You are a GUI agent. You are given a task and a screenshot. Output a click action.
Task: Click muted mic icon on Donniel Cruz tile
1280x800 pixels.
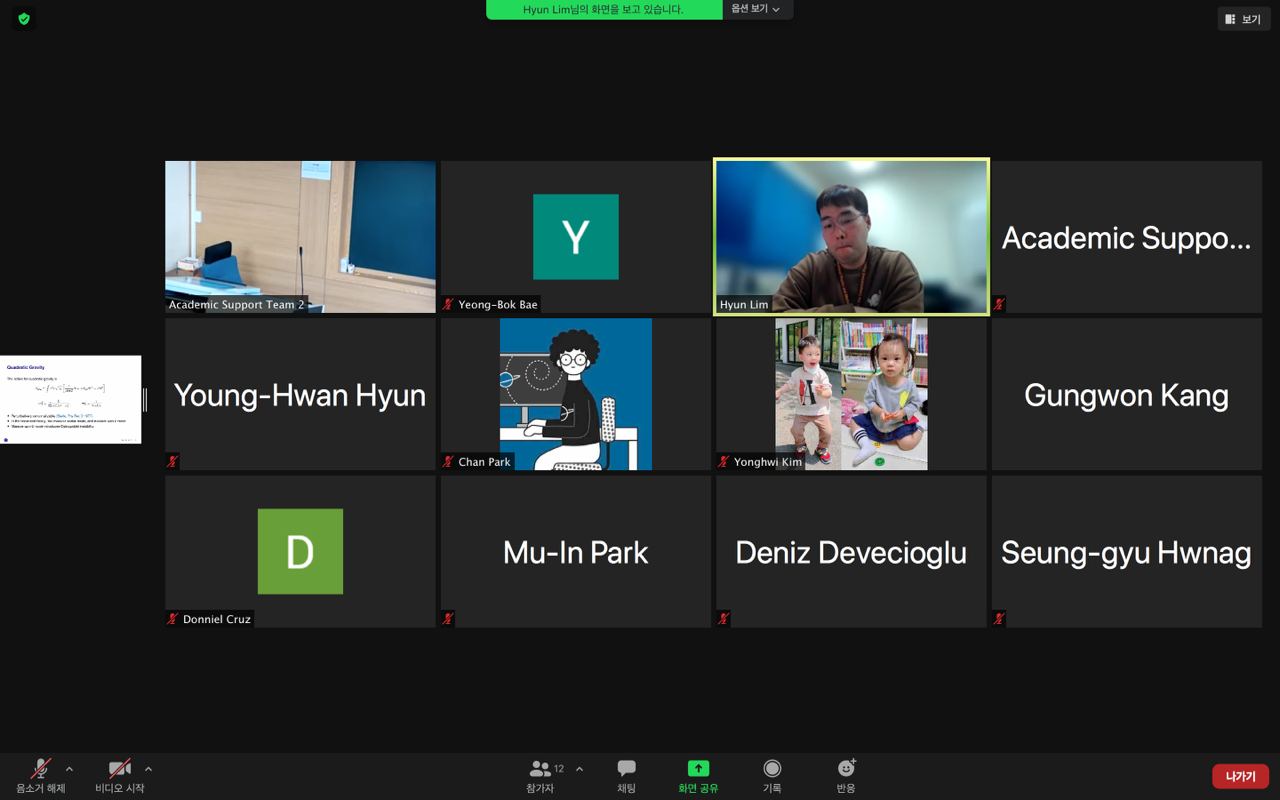coord(172,619)
